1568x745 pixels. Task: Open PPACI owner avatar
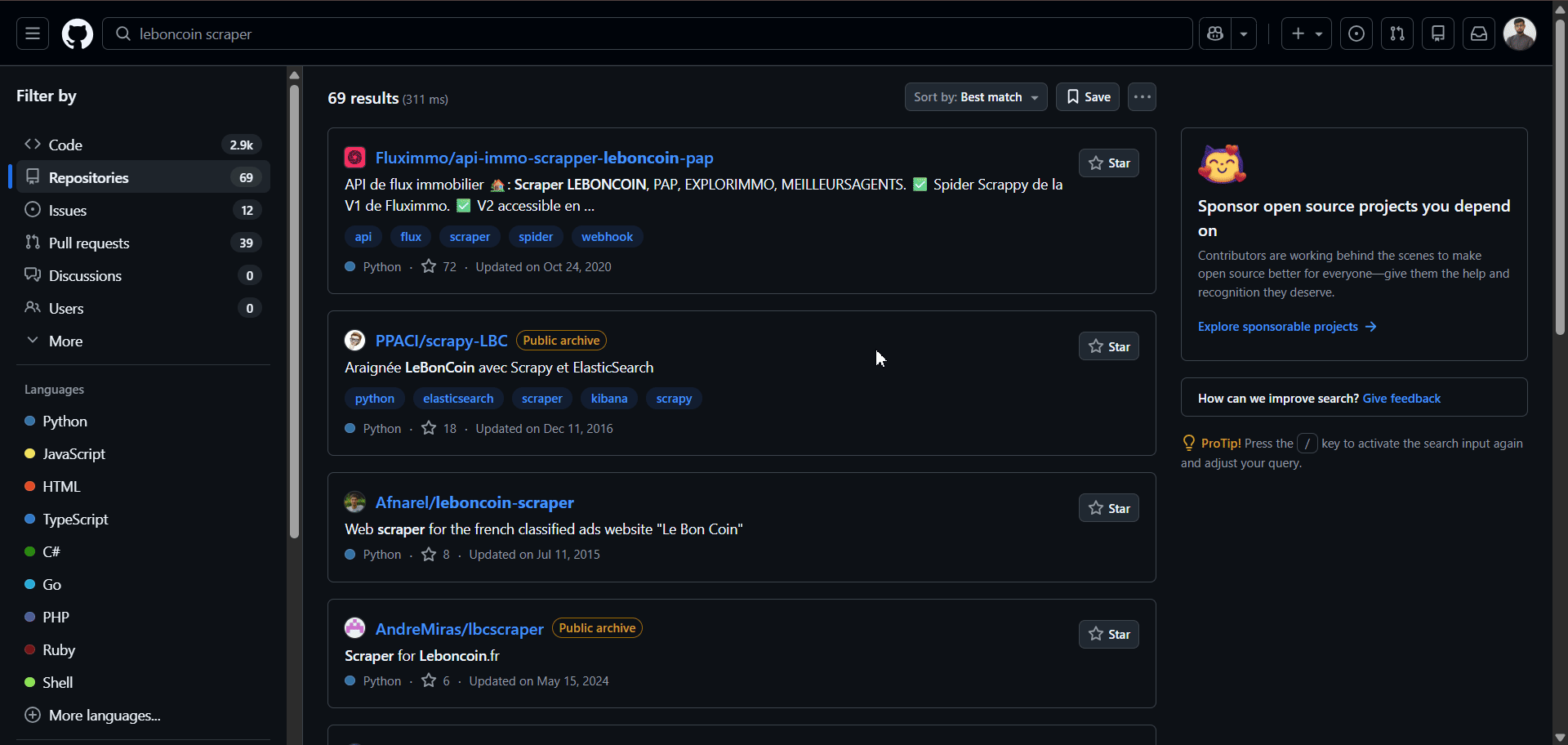click(354, 340)
